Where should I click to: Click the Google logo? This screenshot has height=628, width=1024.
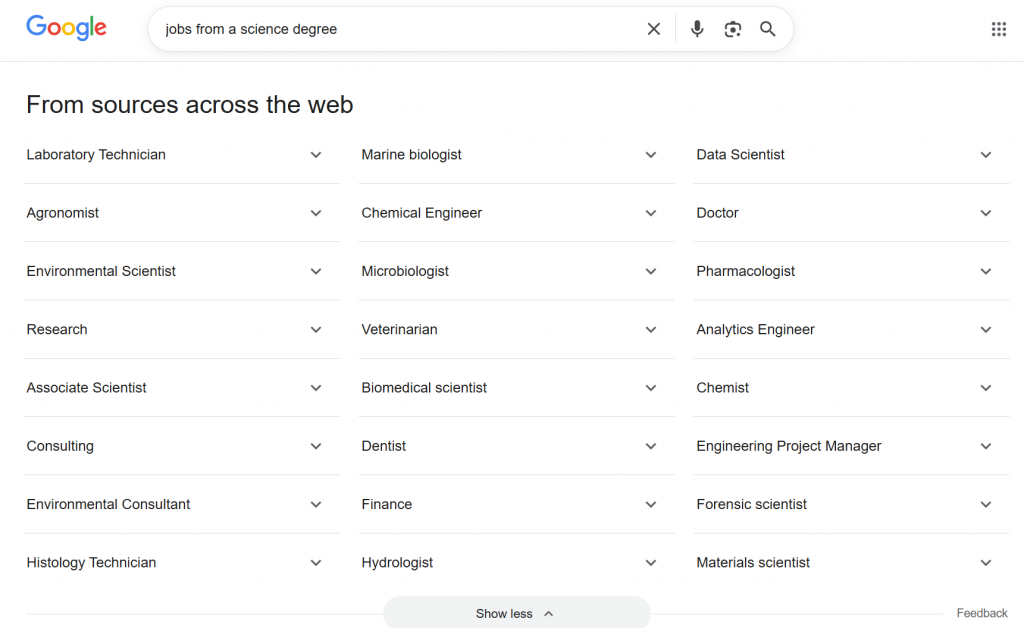pos(66,28)
